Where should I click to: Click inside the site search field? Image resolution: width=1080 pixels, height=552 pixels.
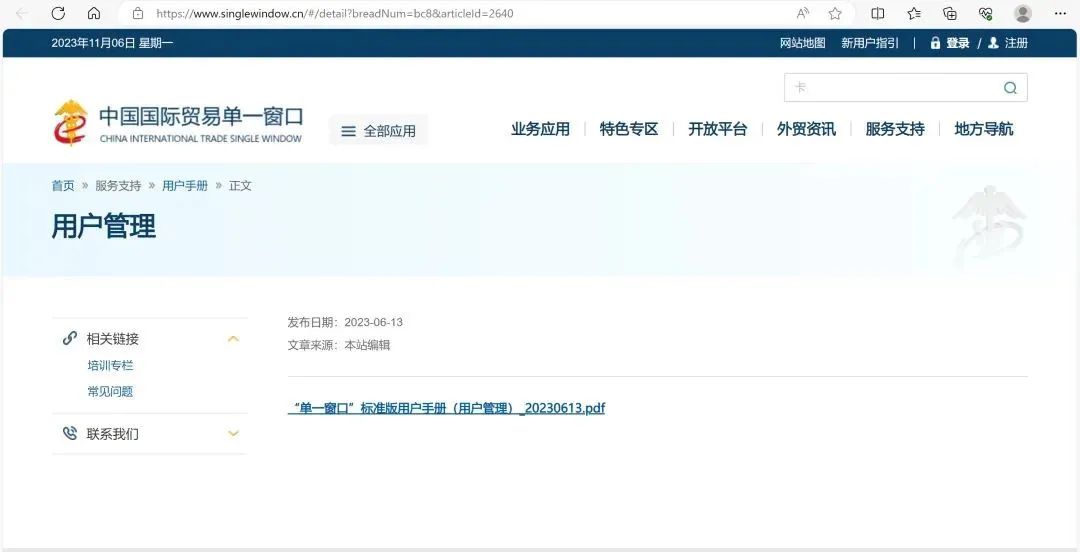click(890, 88)
